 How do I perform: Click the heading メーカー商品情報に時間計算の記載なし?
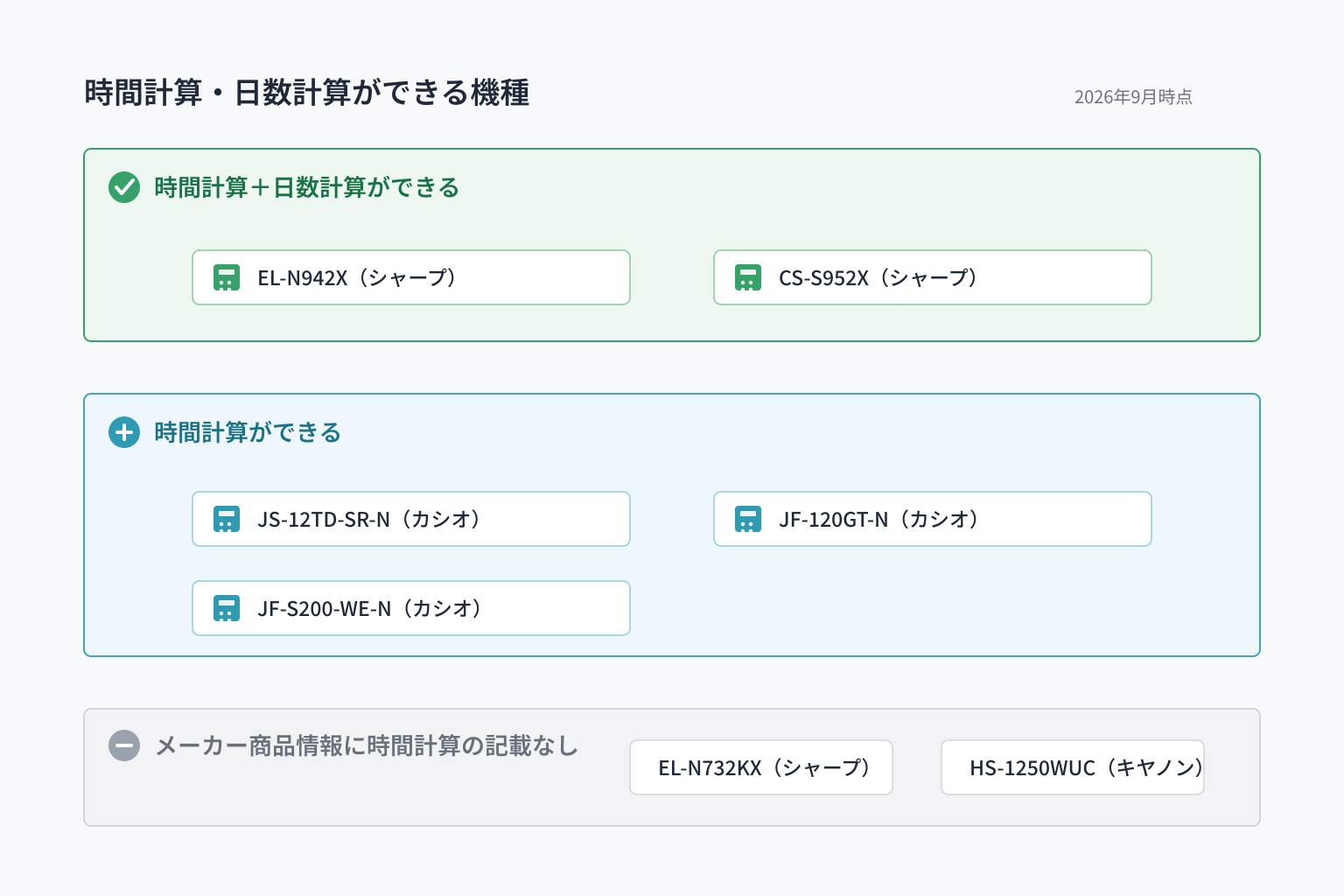[x=367, y=745]
